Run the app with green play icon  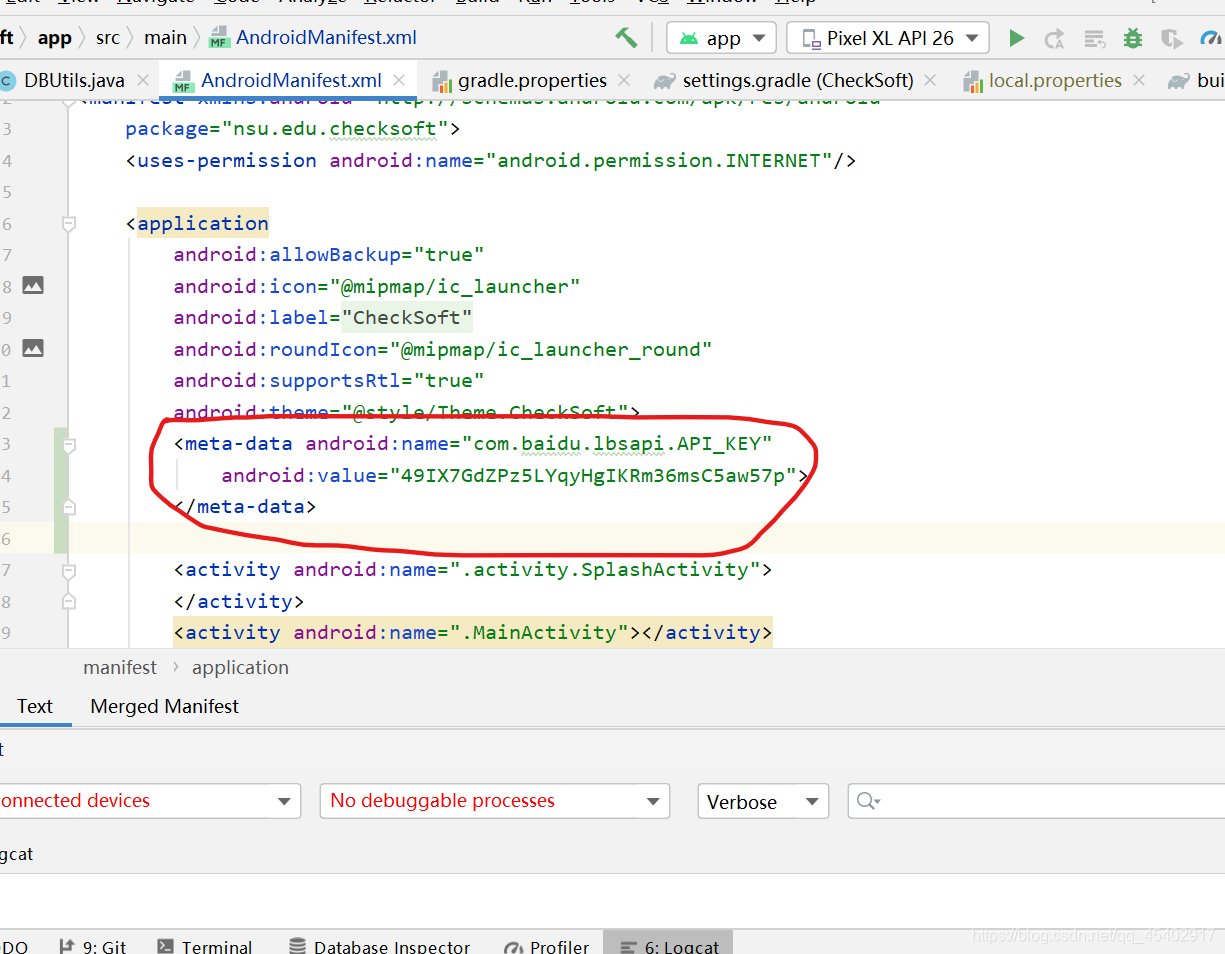tap(1016, 38)
